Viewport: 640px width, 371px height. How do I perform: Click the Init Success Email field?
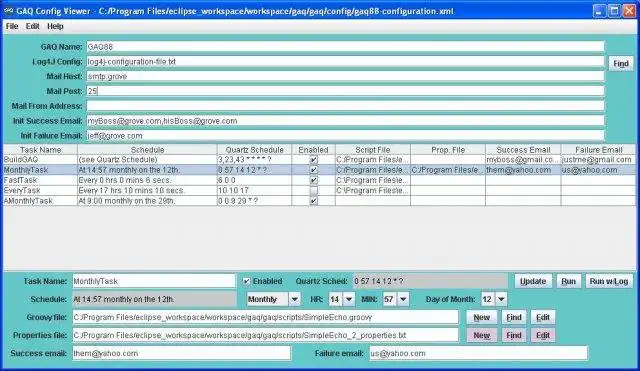point(345,121)
